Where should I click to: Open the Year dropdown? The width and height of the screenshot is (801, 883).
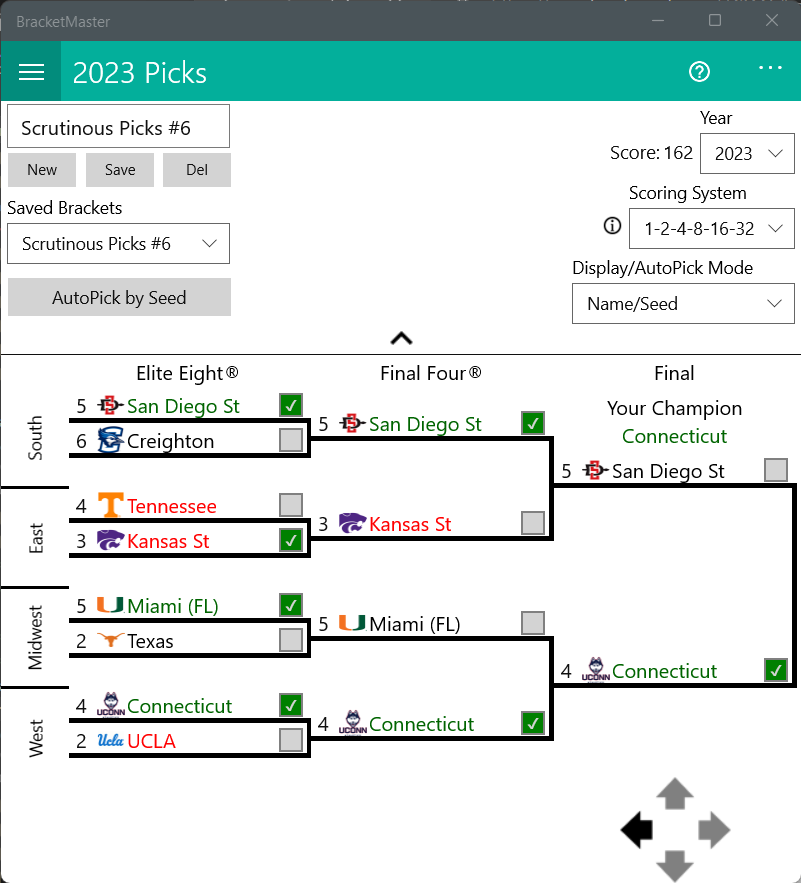[x=747, y=154]
